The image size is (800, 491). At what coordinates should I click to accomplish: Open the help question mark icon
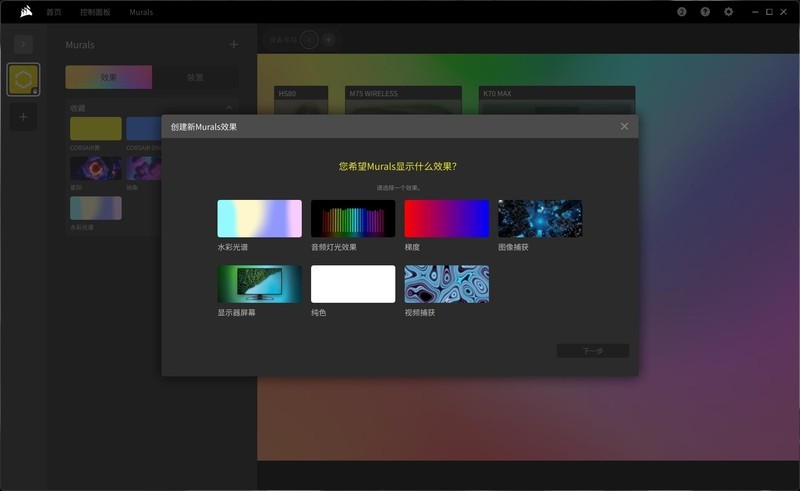tap(705, 12)
